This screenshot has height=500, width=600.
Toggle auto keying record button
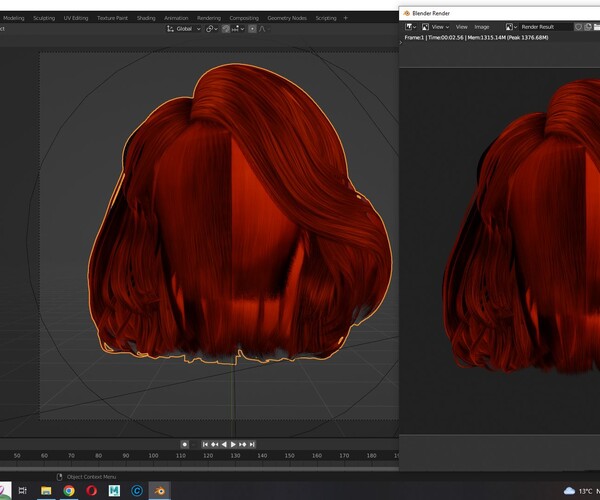[184, 444]
